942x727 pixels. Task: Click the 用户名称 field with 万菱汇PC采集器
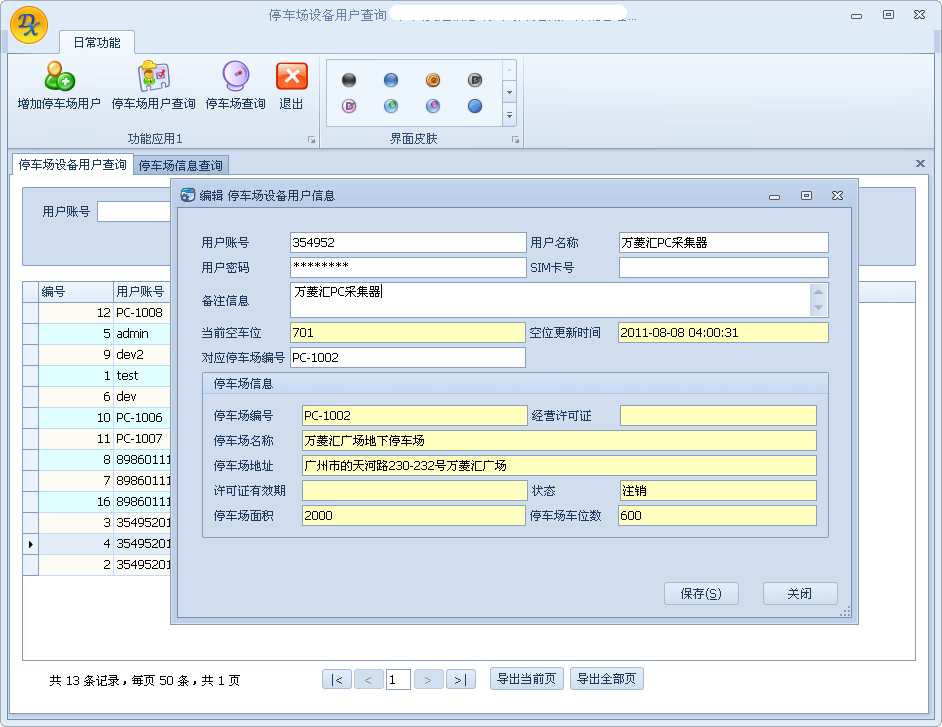click(x=723, y=243)
